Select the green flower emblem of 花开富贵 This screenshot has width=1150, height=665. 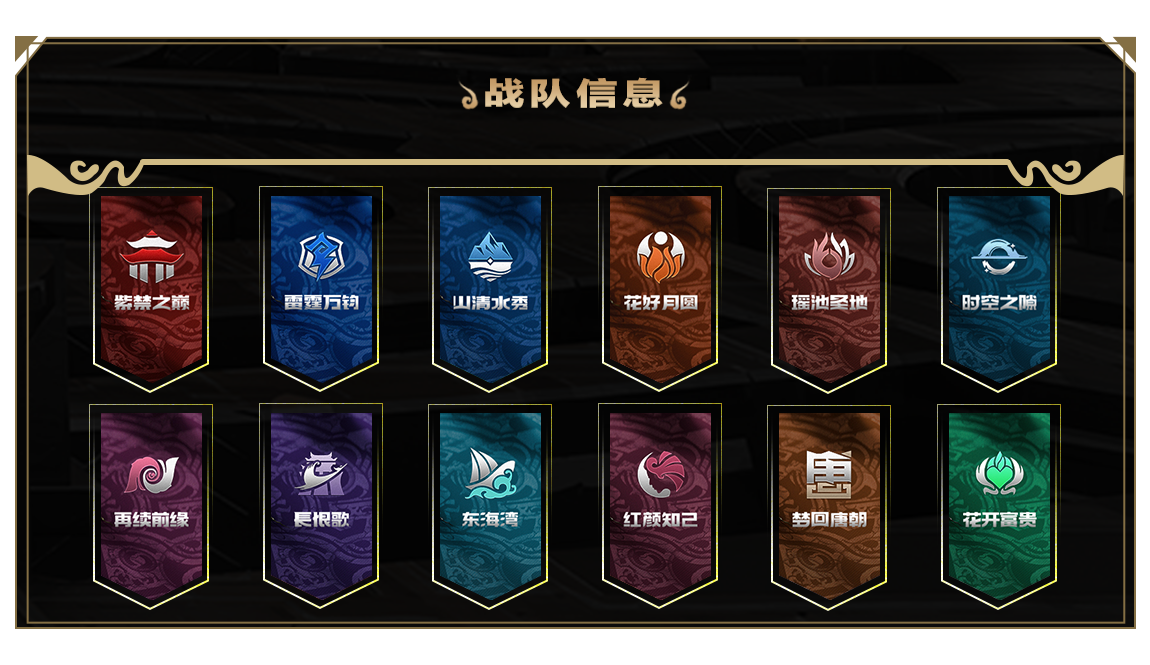[x=998, y=474]
